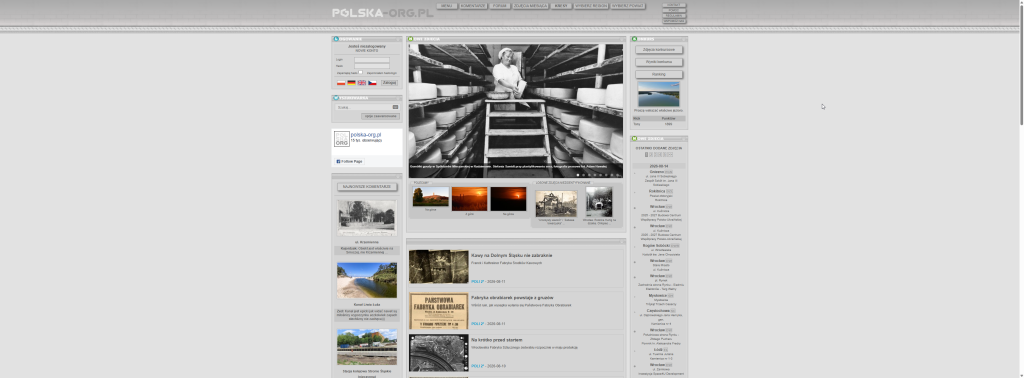Viewport: 1024px width, 378px height.
Task: Collapse the Logowanie panel with its corner toggle
Action: click(x=400, y=39)
